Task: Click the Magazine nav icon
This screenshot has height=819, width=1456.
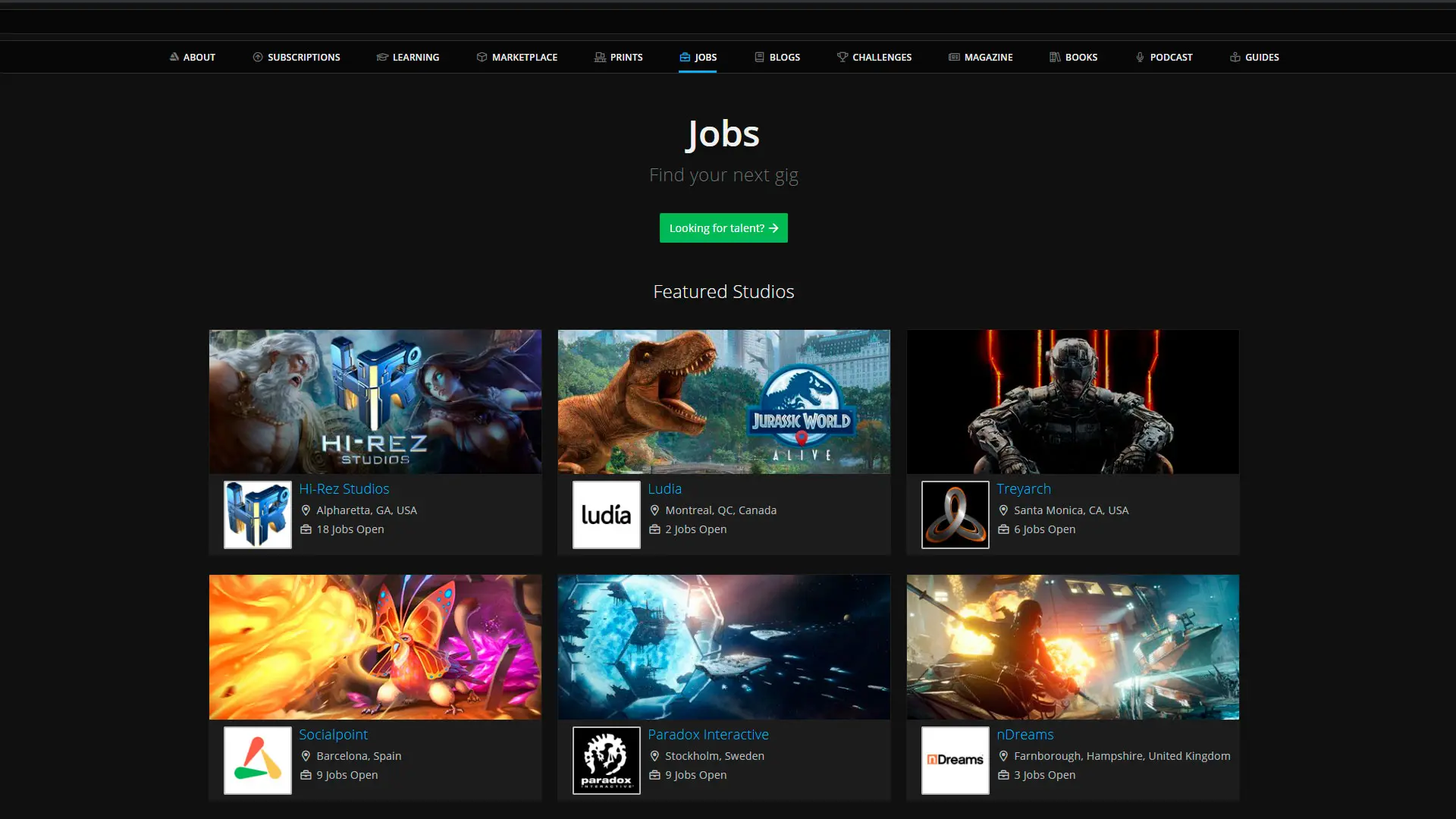Action: pos(954,57)
